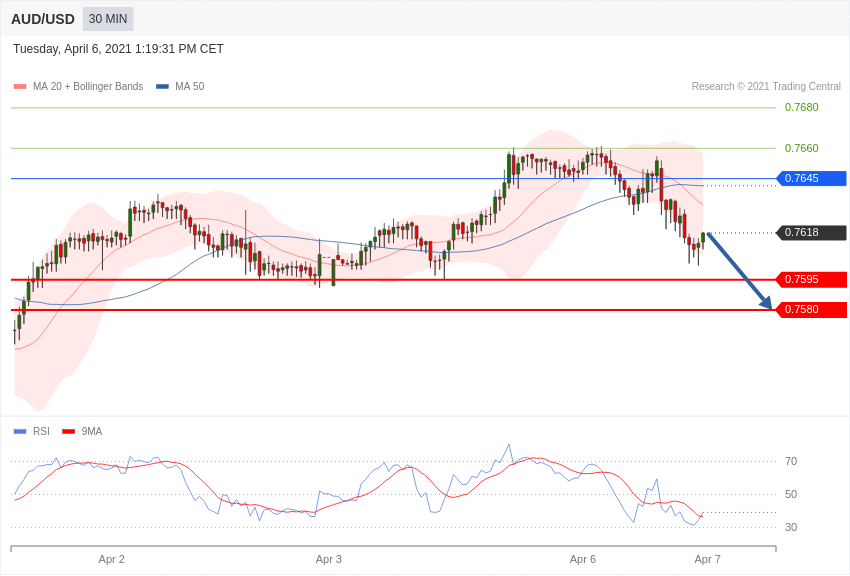This screenshot has height=576, width=850.
Task: Click the red 0.7595 support price tag
Action: (812, 280)
